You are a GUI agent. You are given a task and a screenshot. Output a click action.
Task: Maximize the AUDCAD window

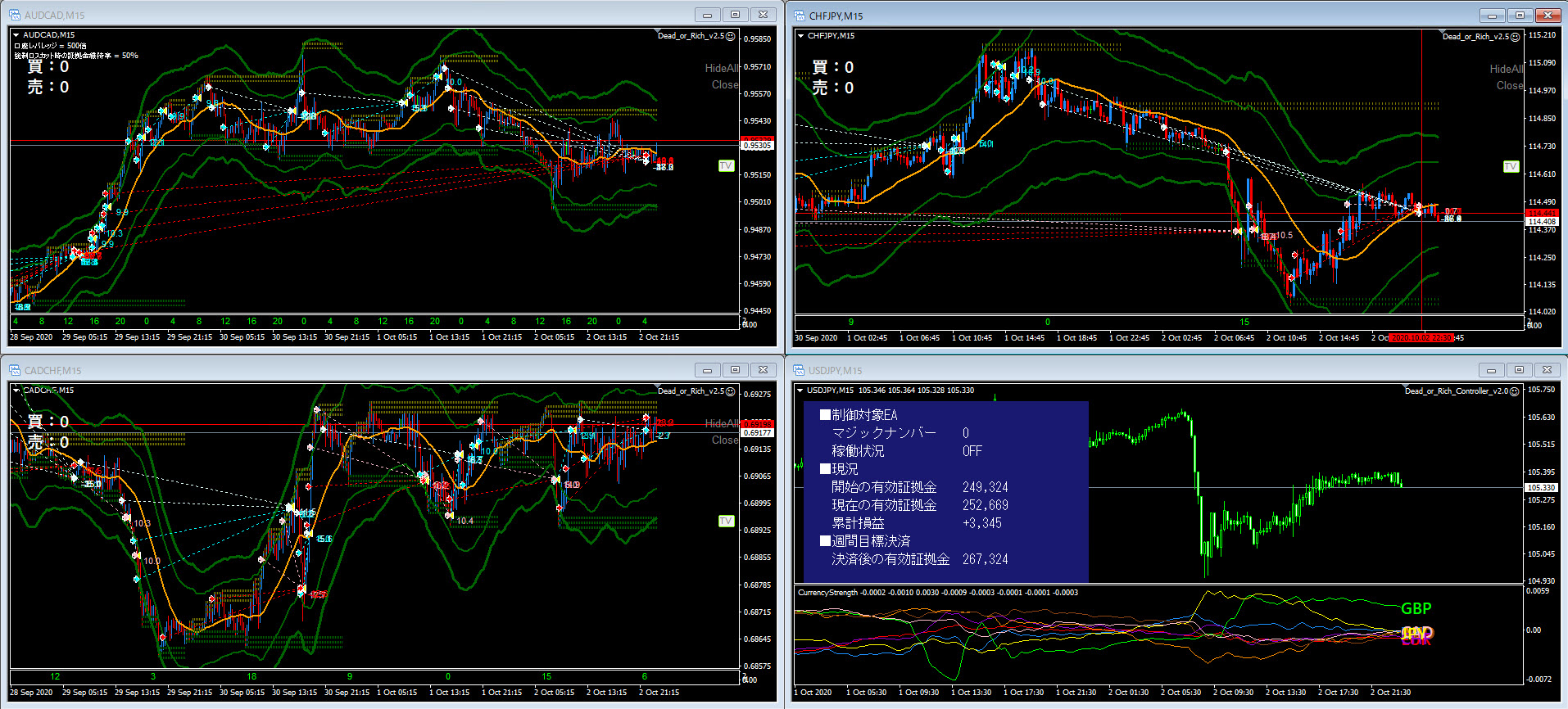coord(735,15)
